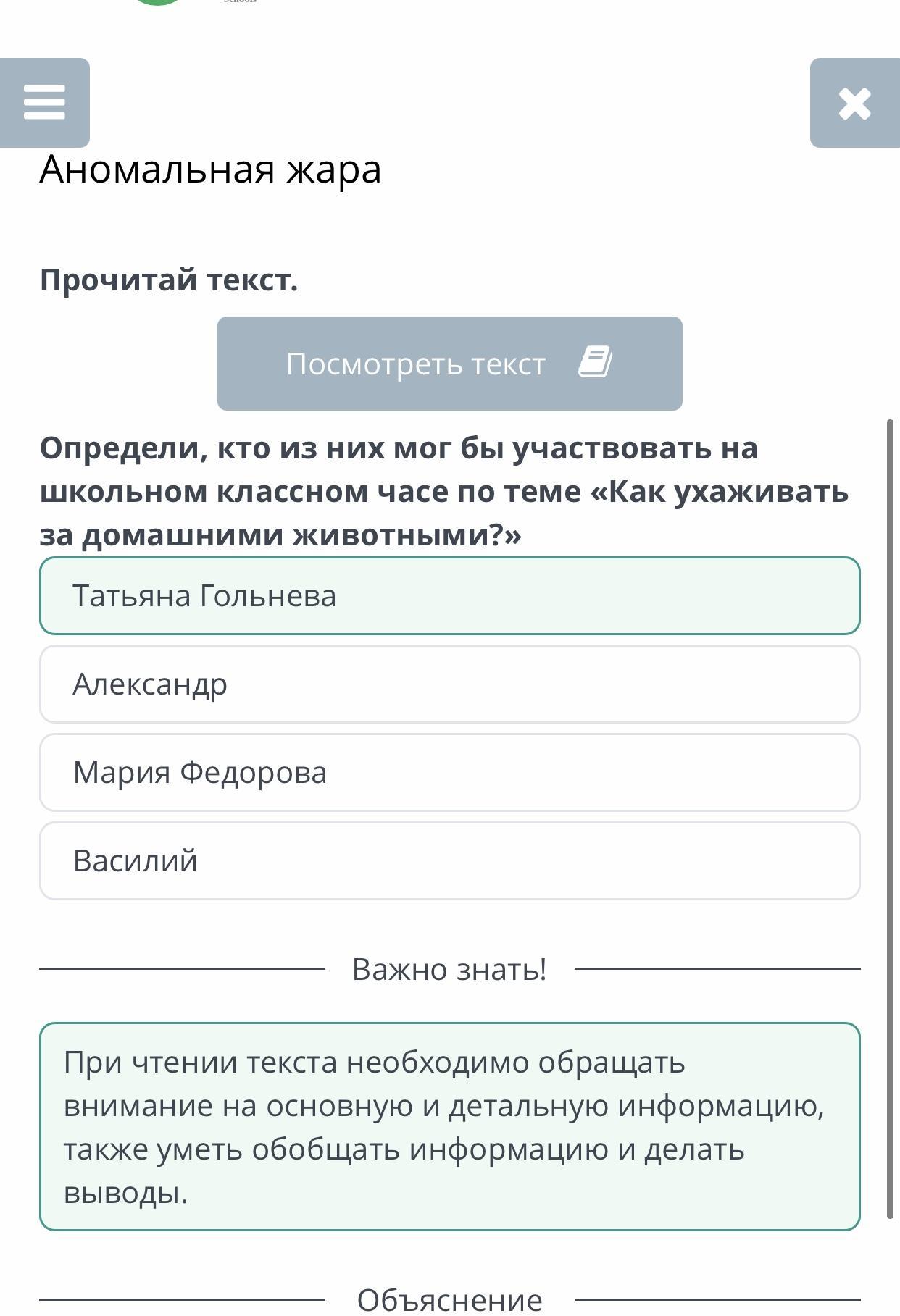Select the answer option 'Василий'
This screenshot has width=900, height=1316.
coord(449,860)
